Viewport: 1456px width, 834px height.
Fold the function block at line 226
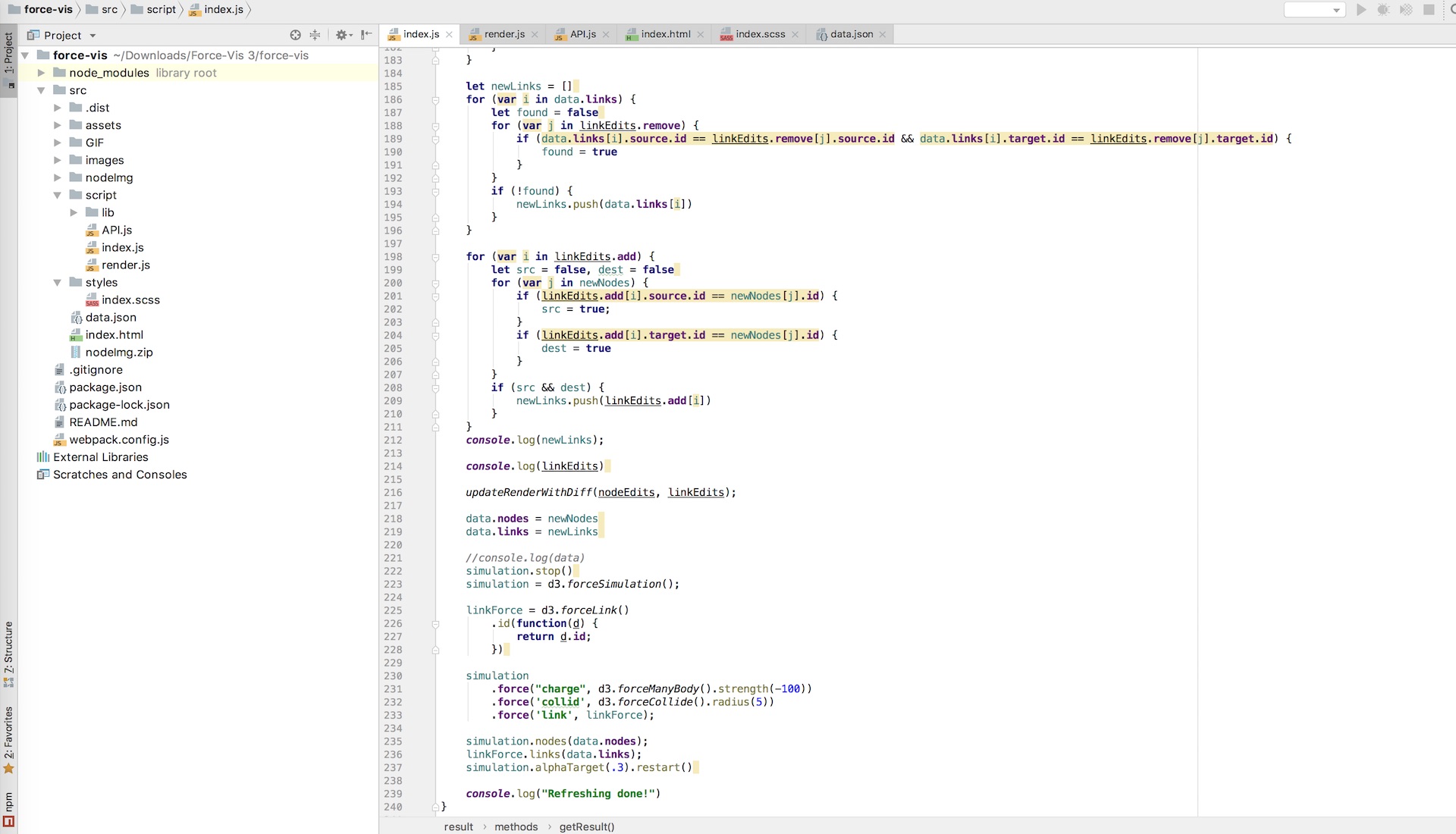point(435,624)
